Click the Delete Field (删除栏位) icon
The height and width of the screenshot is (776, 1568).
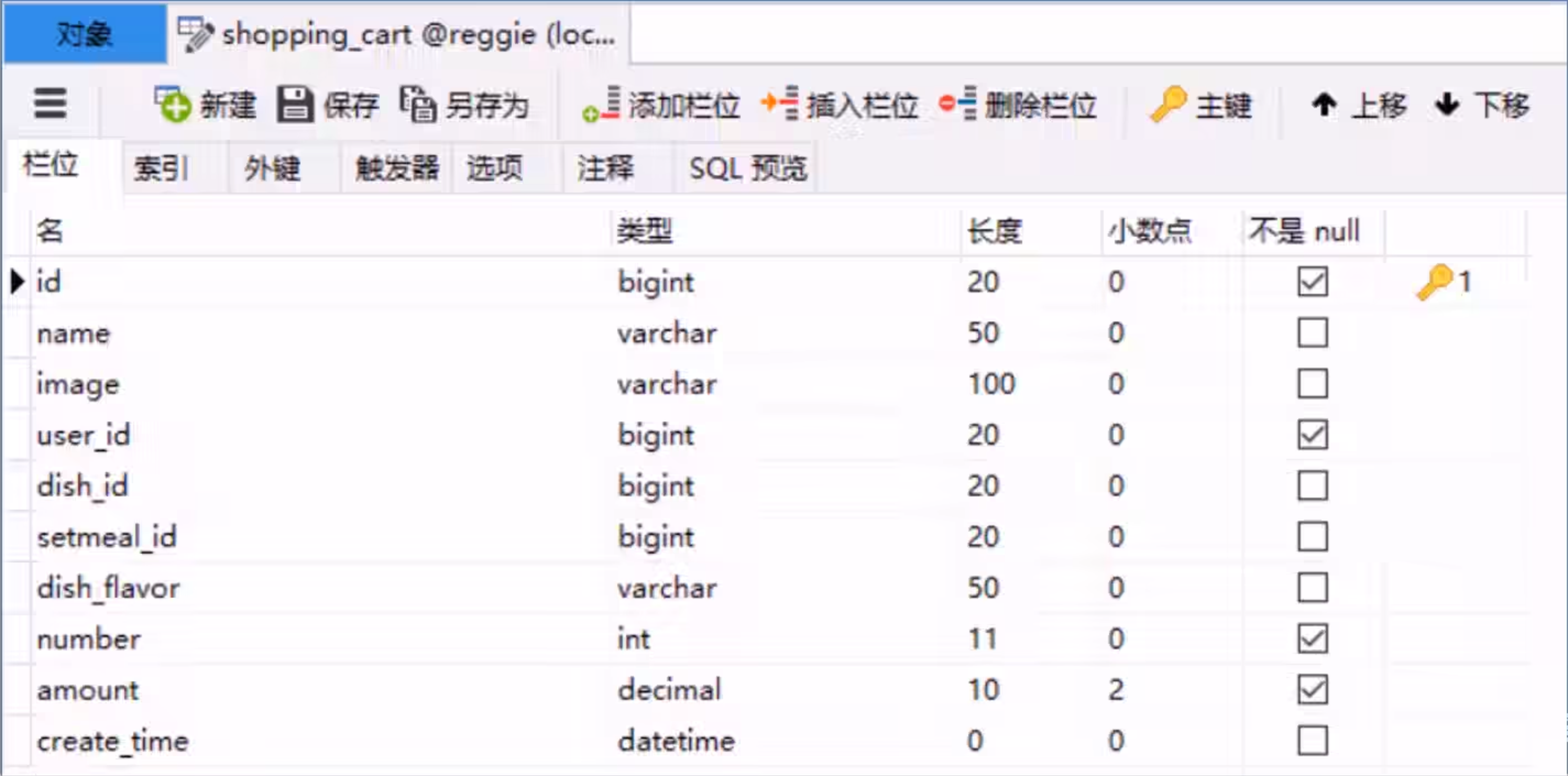tap(958, 103)
